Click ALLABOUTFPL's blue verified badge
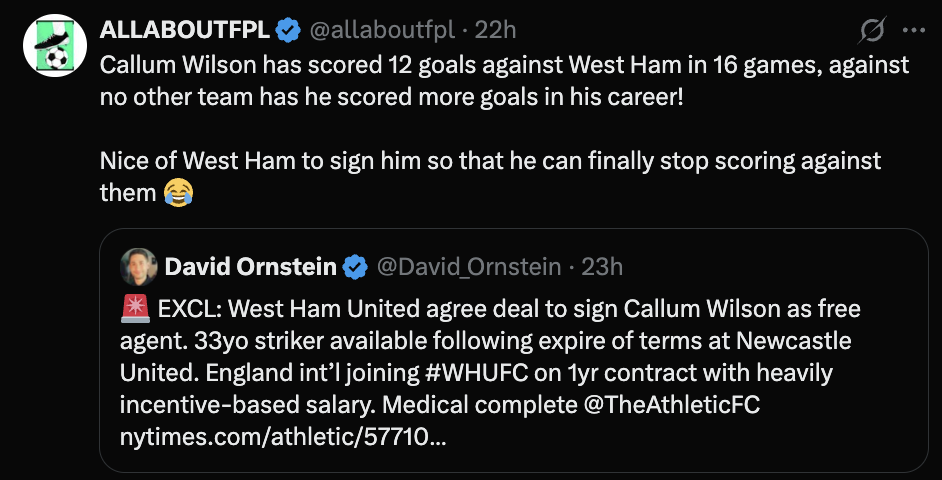The height and width of the screenshot is (480, 942). click(288, 31)
